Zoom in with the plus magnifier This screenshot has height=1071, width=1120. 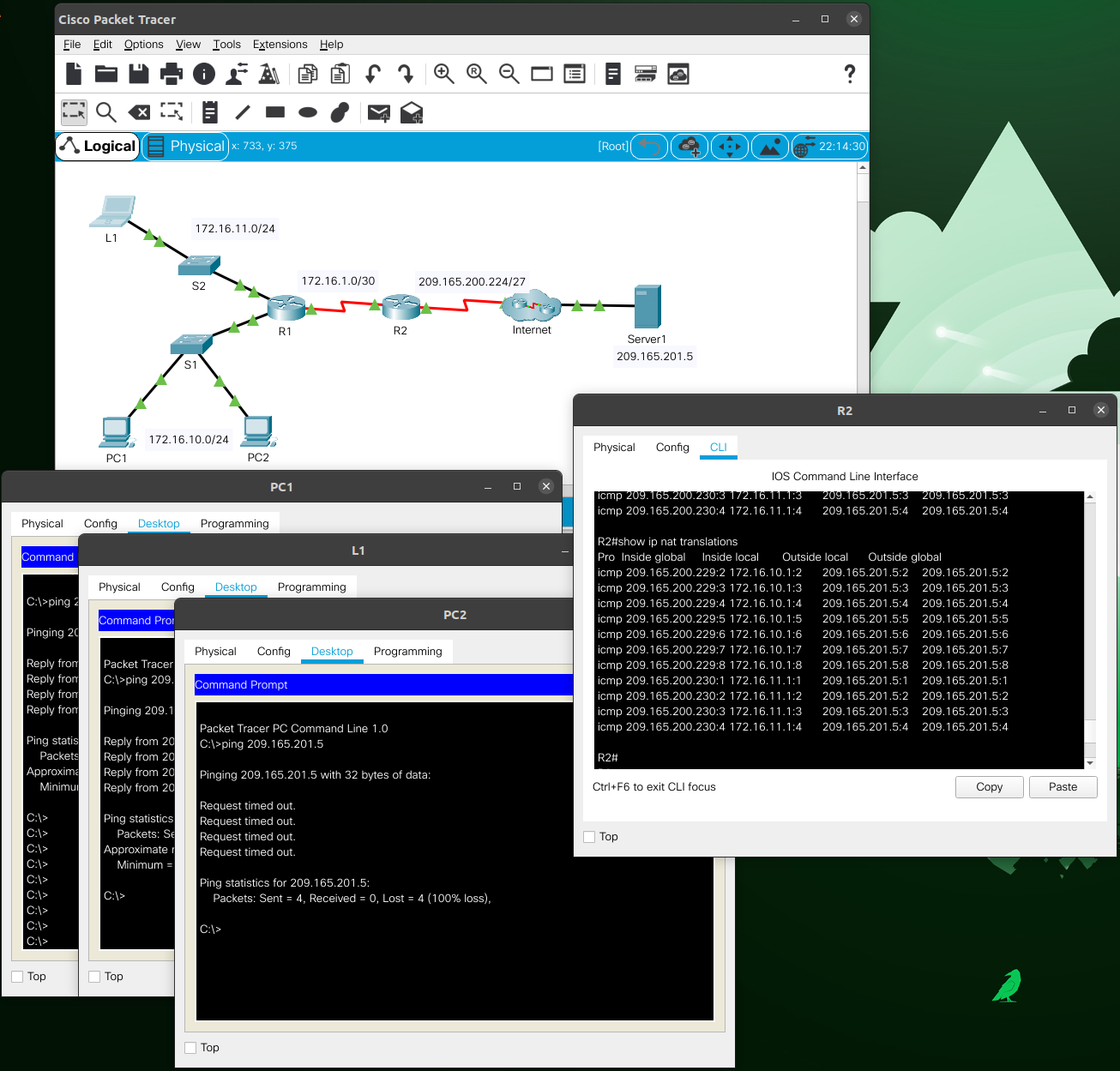[x=444, y=74]
